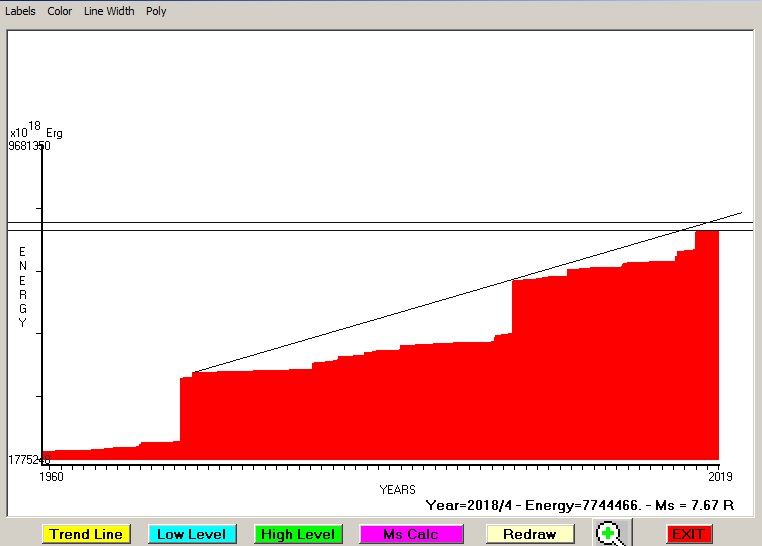
Task: Open the Poly menu
Action: click(x=156, y=11)
